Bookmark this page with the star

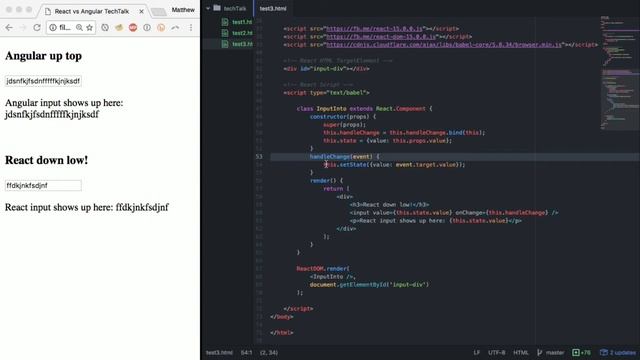tap(89, 27)
